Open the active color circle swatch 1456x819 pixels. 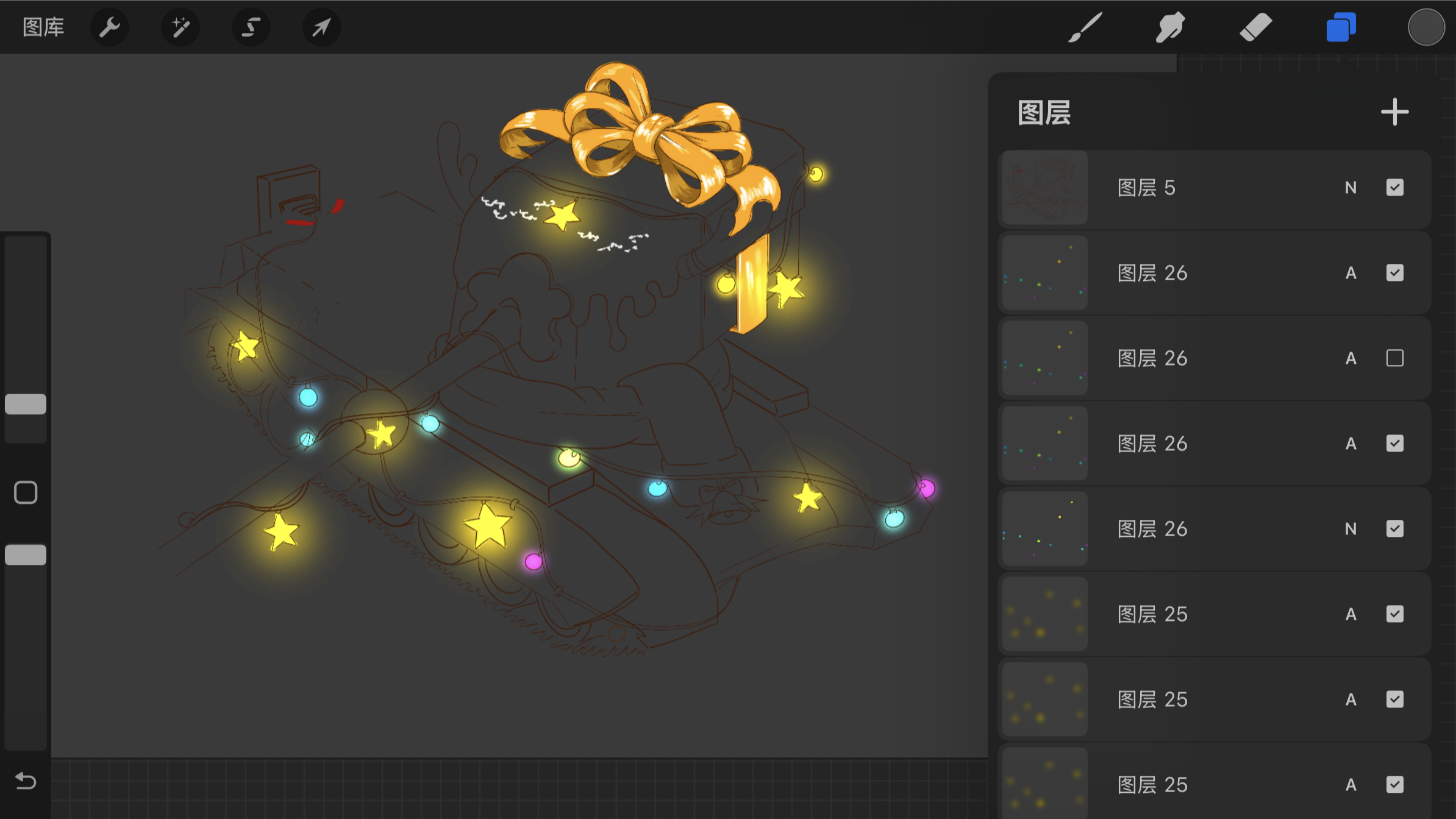1426,27
